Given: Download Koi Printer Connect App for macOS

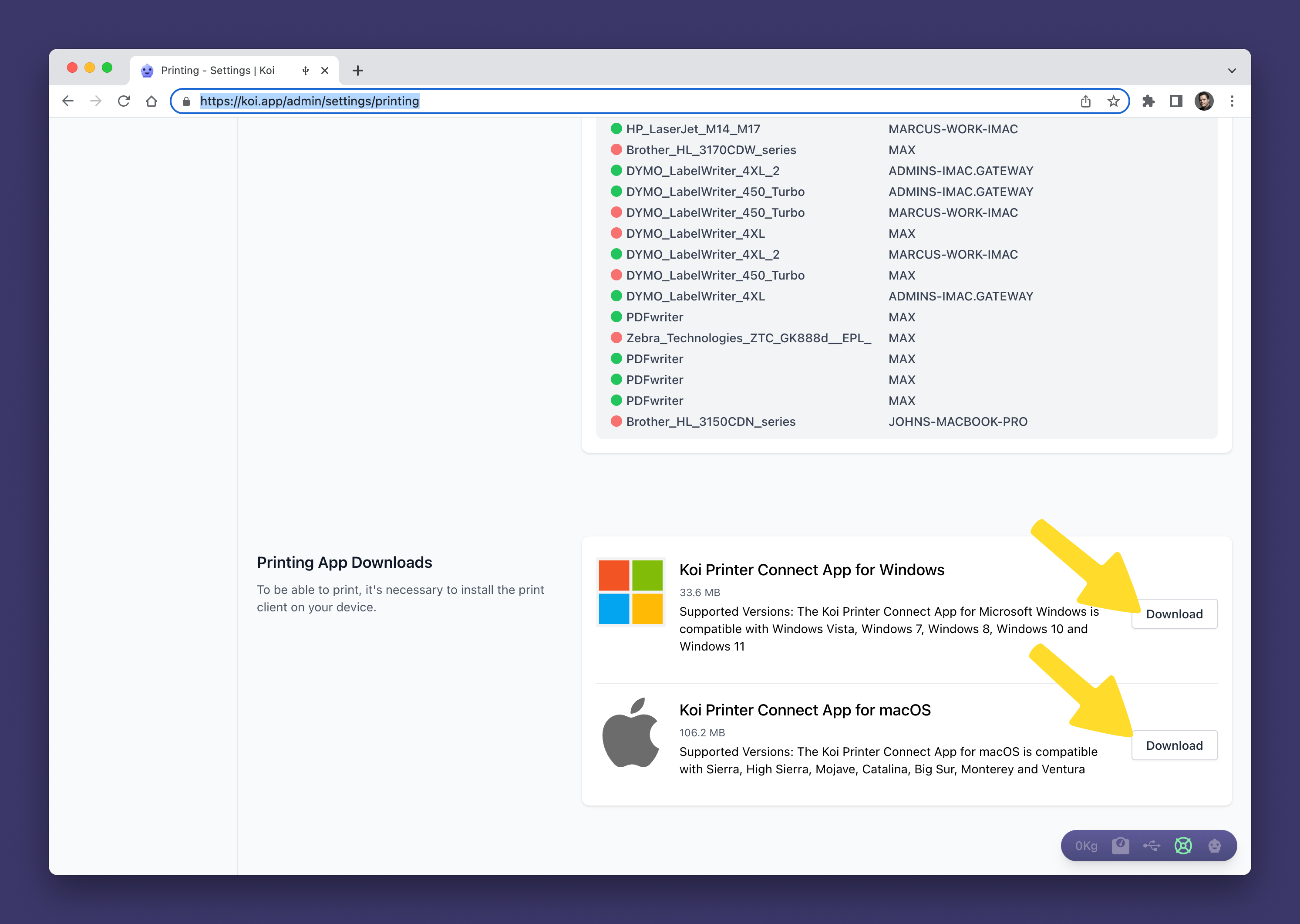Looking at the screenshot, I should point(1174,745).
